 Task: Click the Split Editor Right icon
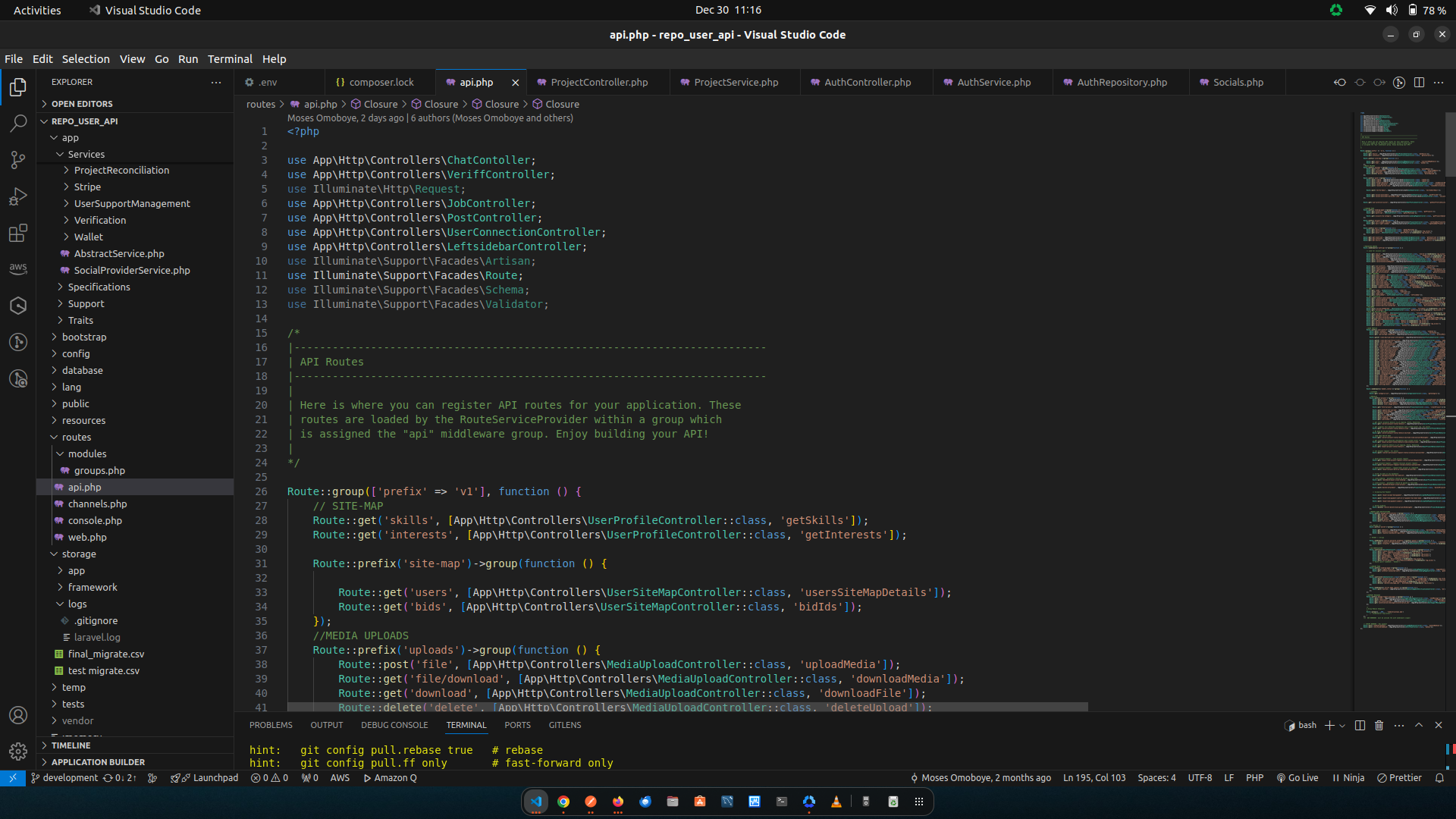tap(1419, 82)
